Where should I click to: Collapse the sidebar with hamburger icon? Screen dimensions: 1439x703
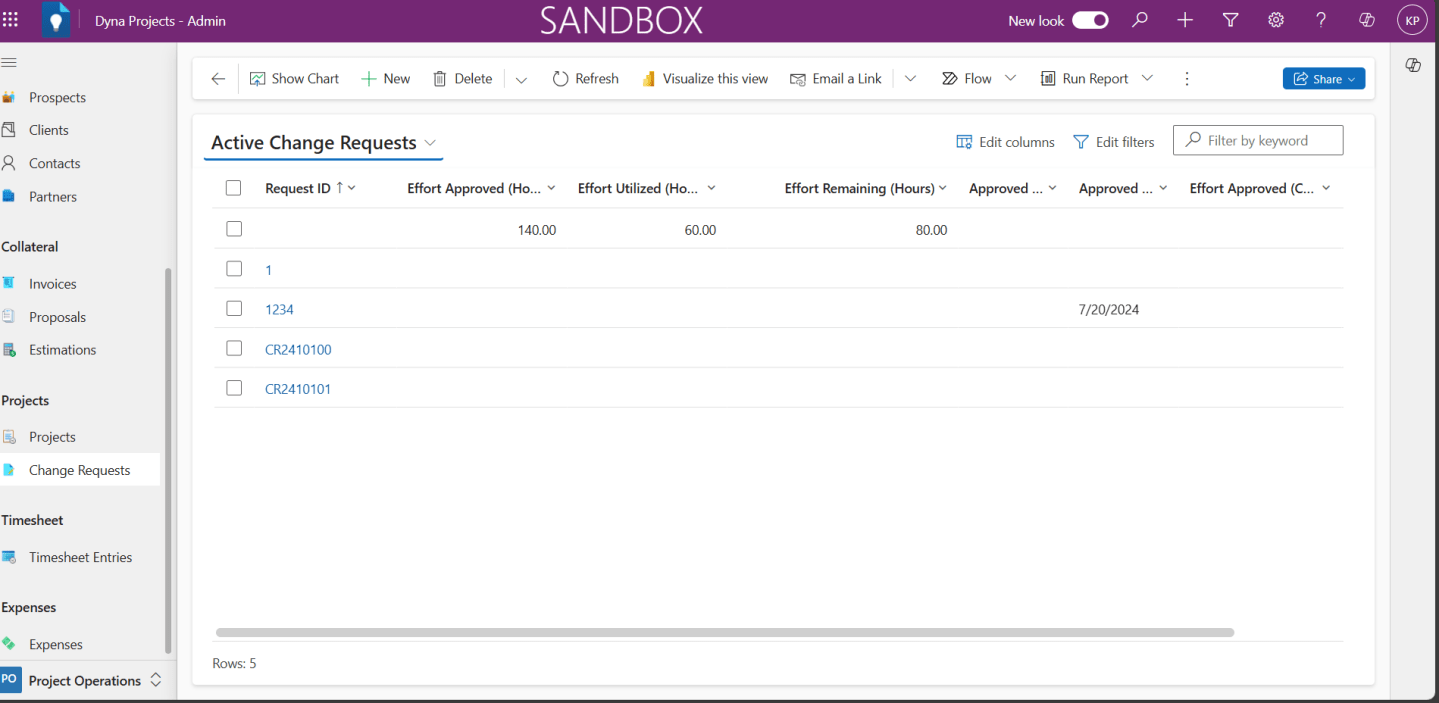pyautogui.click(x=10, y=62)
